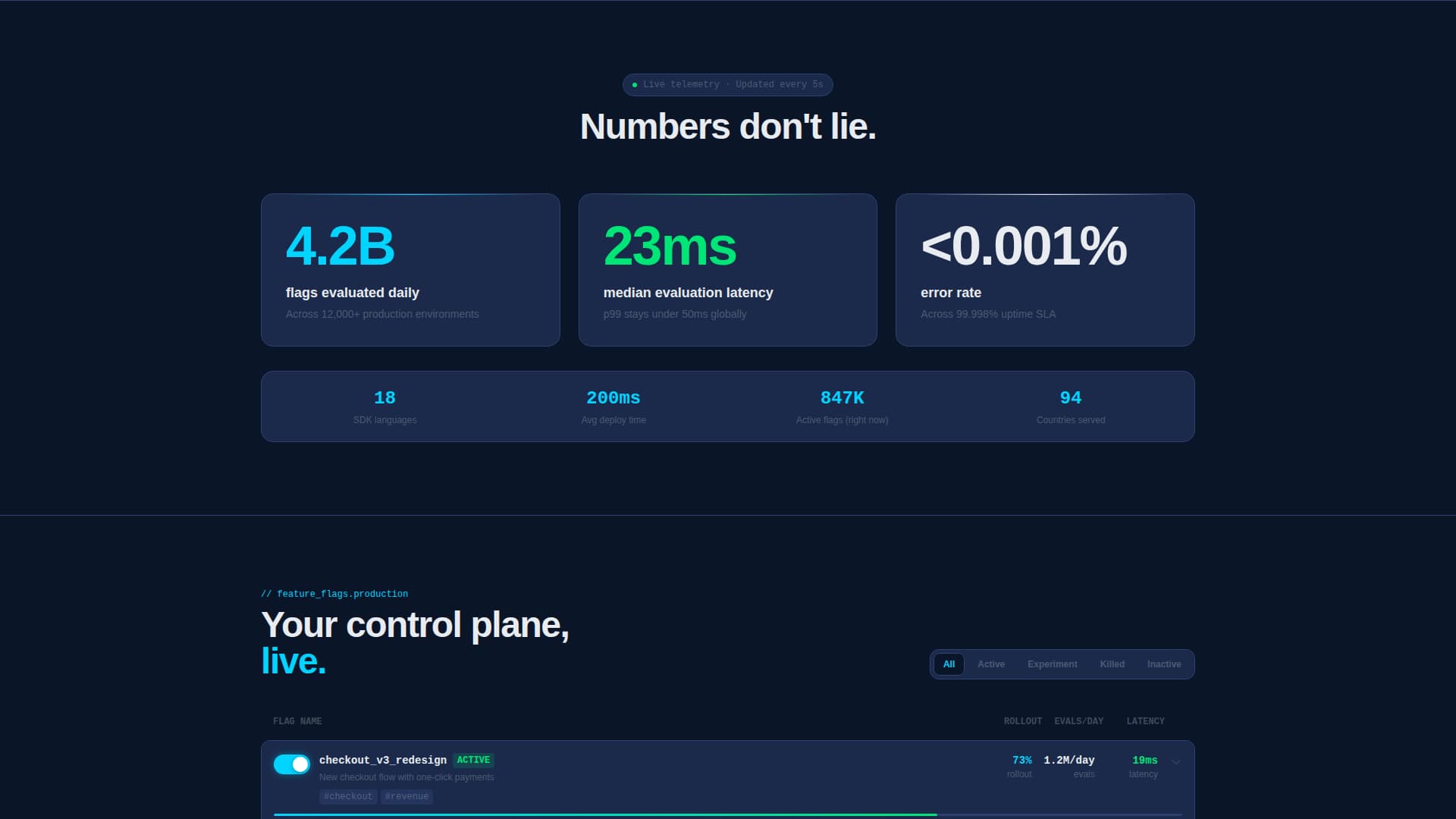Click the 23ms median latency card
Viewport: 1456px width, 819px height.
[x=727, y=269]
